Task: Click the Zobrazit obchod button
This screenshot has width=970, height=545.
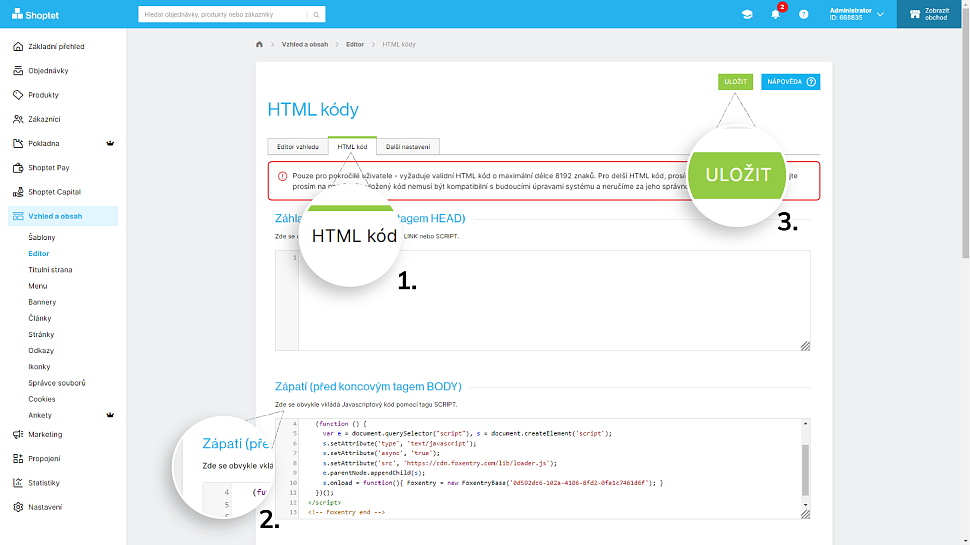Action: 929,14
